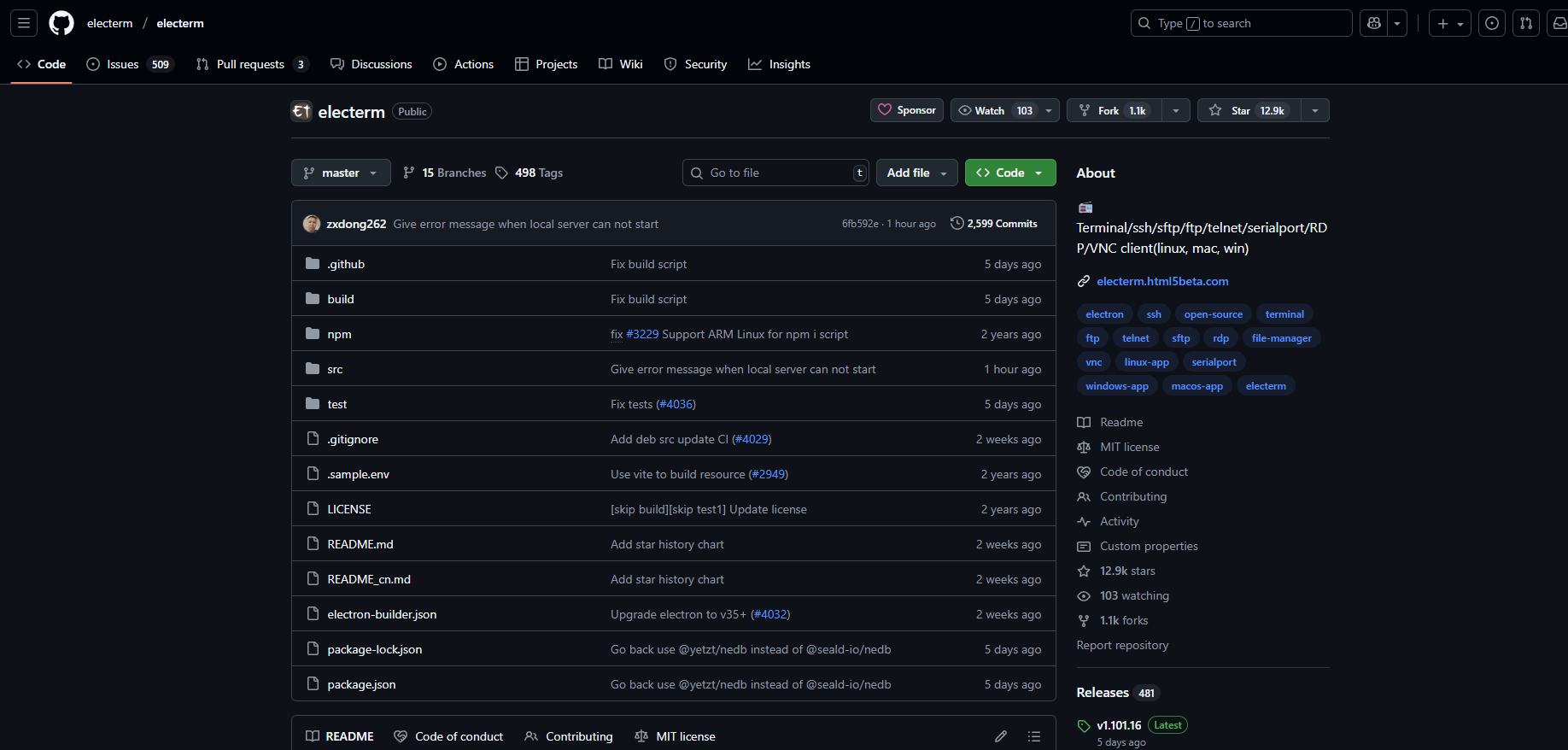Open the Actions tab
Viewport: 1568px width, 750px height.
pos(464,64)
